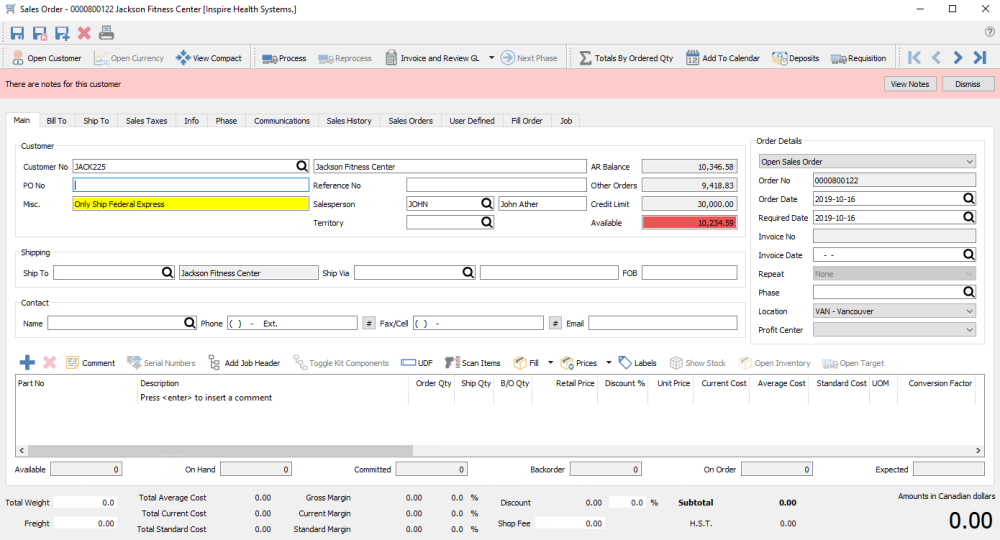
Task: Click the Process order truck icon
Action: (284, 58)
